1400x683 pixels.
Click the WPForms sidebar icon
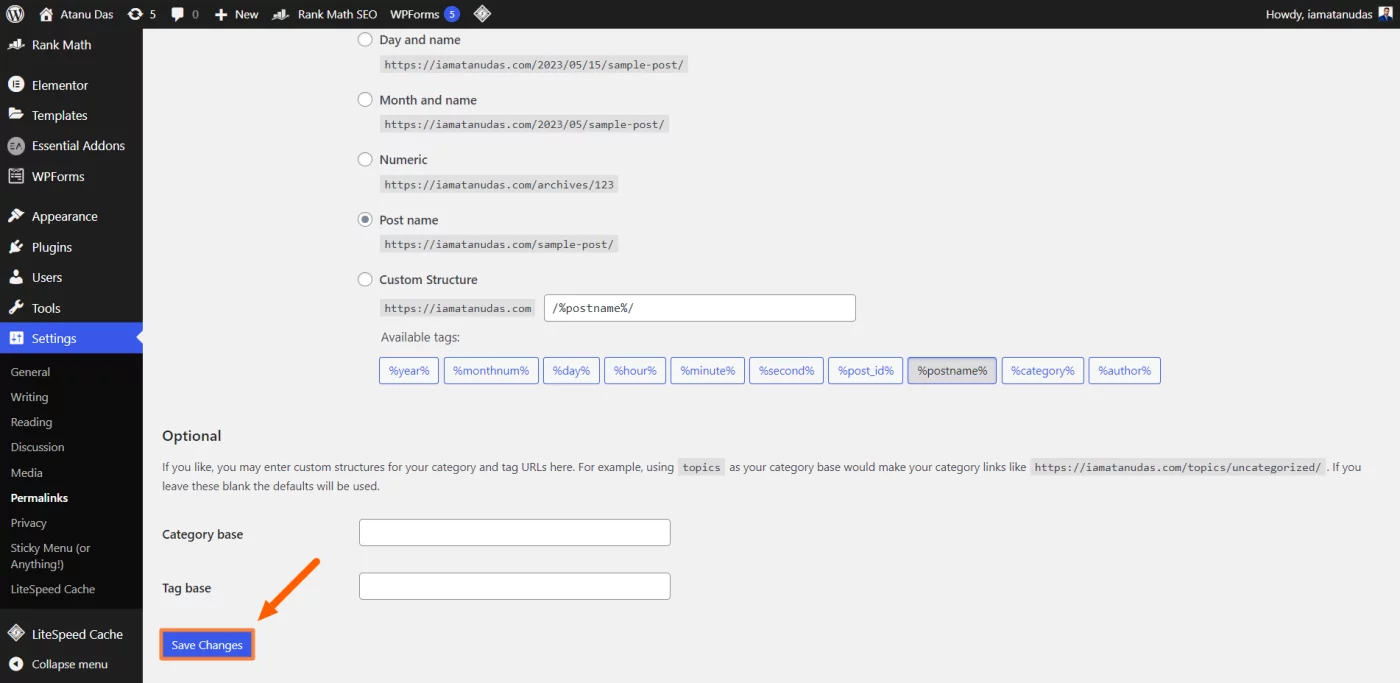[16, 176]
